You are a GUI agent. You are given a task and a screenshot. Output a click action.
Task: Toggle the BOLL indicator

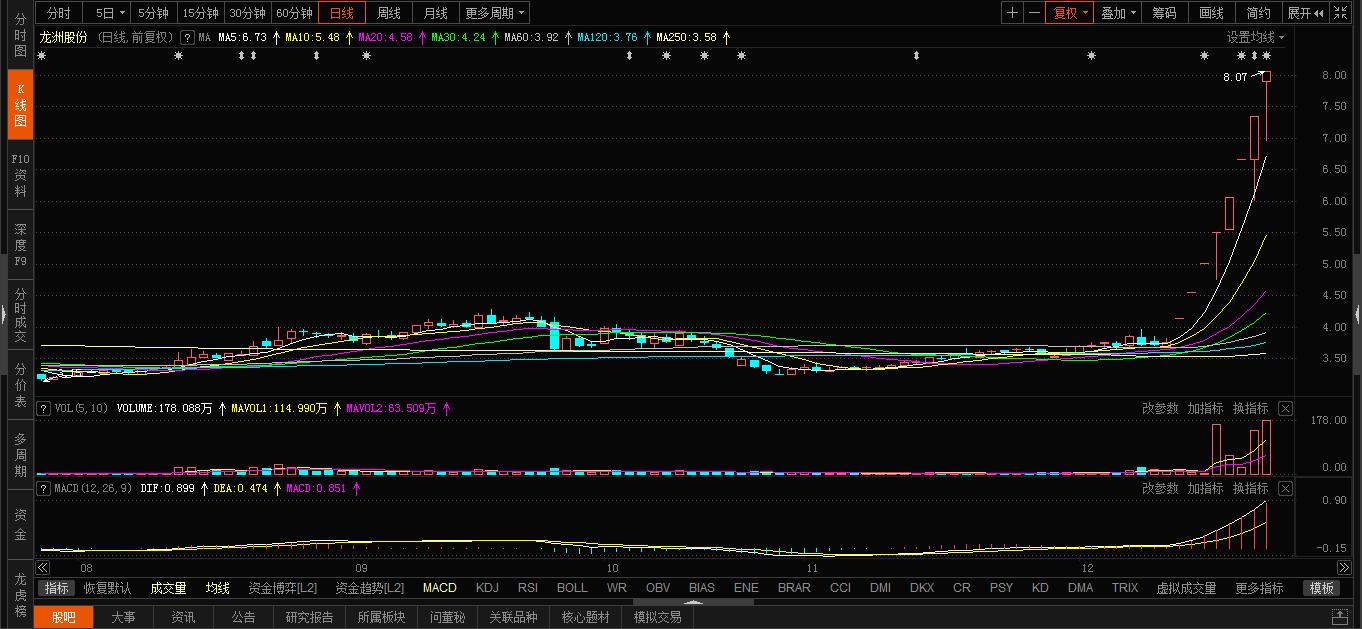coord(572,588)
